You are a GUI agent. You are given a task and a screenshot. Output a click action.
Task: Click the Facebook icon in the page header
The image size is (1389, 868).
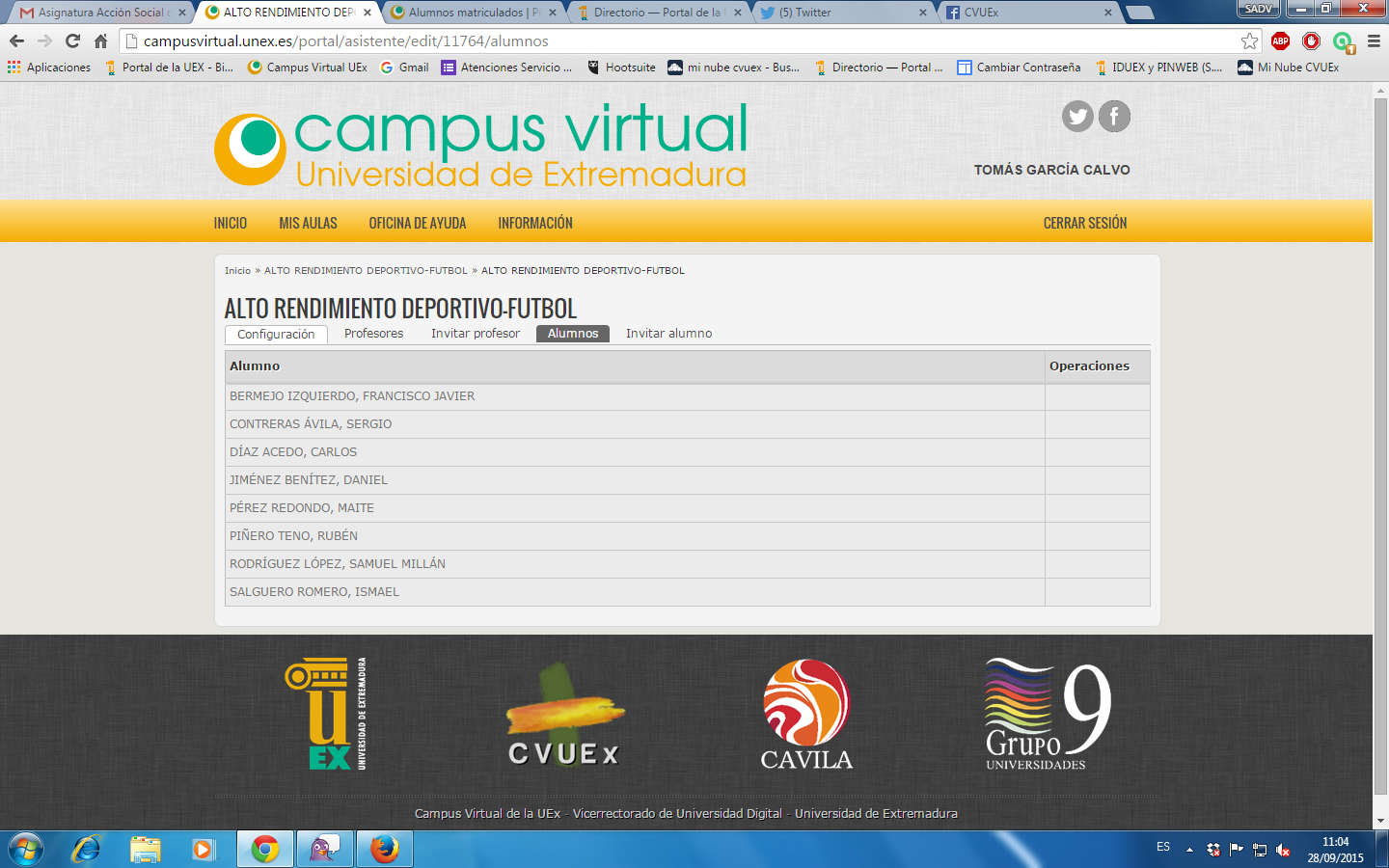(1114, 117)
